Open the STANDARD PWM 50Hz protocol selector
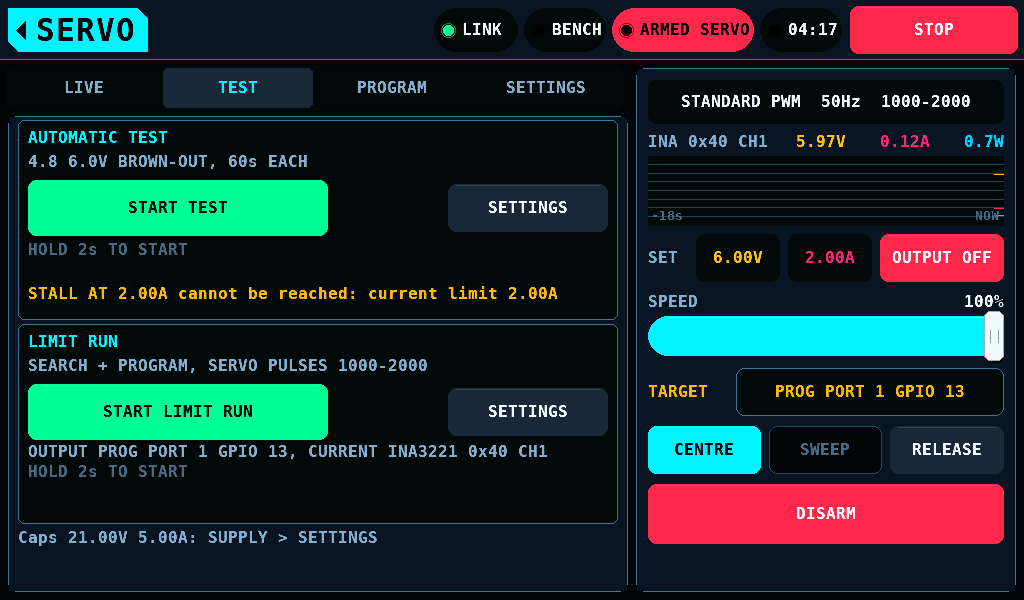The image size is (1024, 600). pyautogui.click(x=825, y=102)
